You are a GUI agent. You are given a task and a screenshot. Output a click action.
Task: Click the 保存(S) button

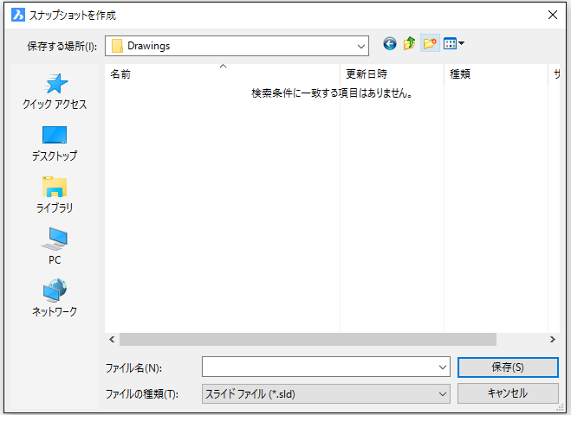[x=508, y=367]
